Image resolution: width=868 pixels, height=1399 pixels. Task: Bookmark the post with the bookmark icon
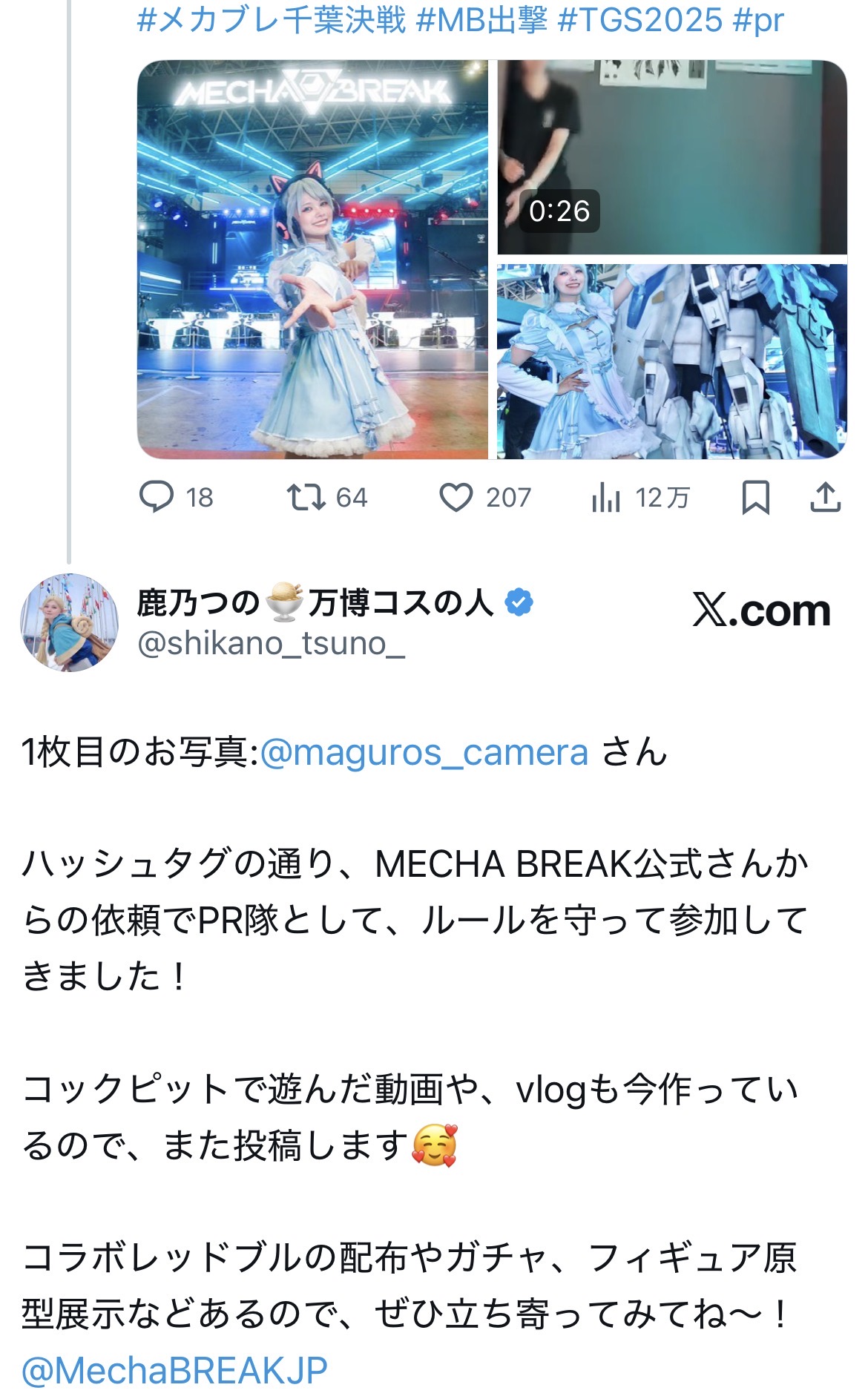point(755,498)
